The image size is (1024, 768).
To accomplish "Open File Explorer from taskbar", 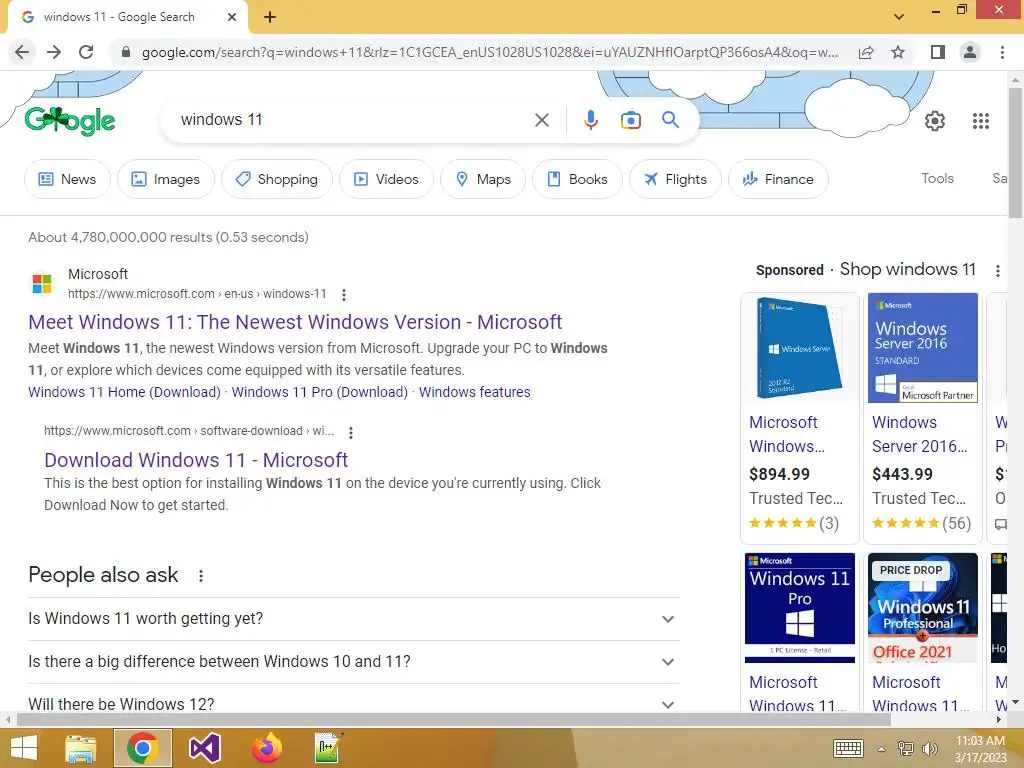I will click(80, 748).
